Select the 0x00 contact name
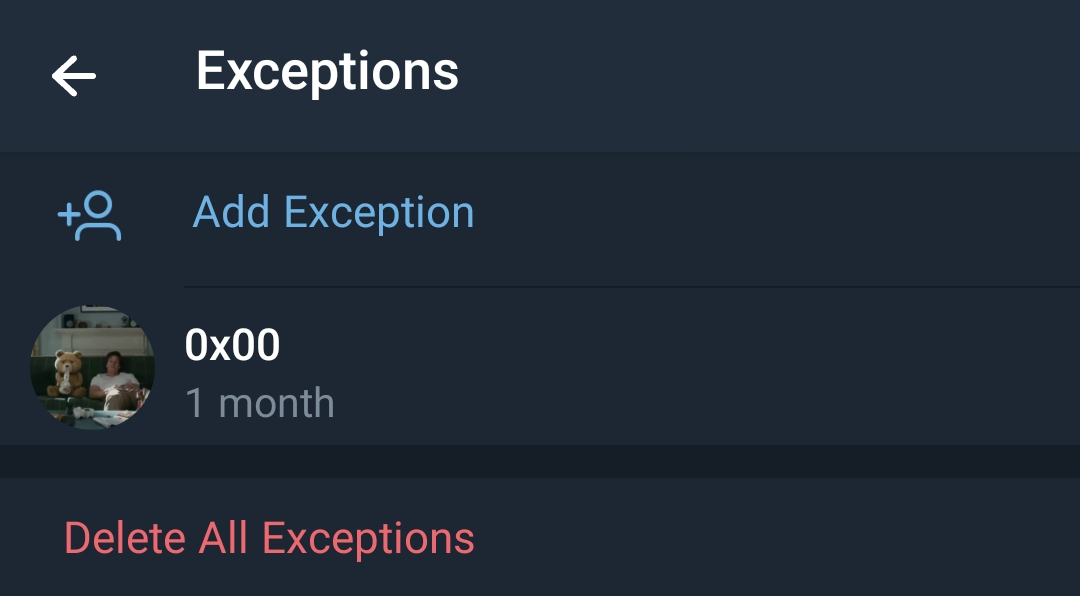The image size is (1080, 596). click(232, 346)
